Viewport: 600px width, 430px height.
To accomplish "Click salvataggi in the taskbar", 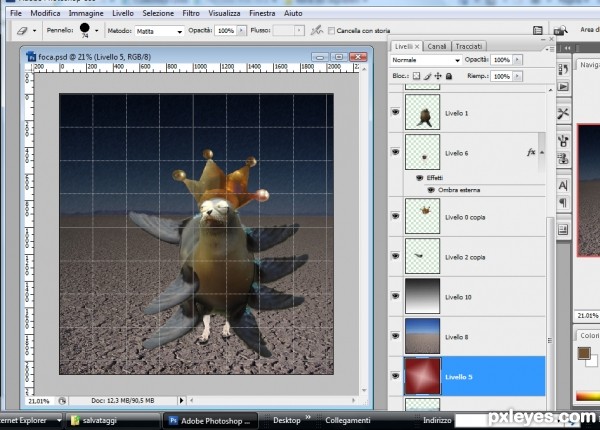I will coord(112,420).
